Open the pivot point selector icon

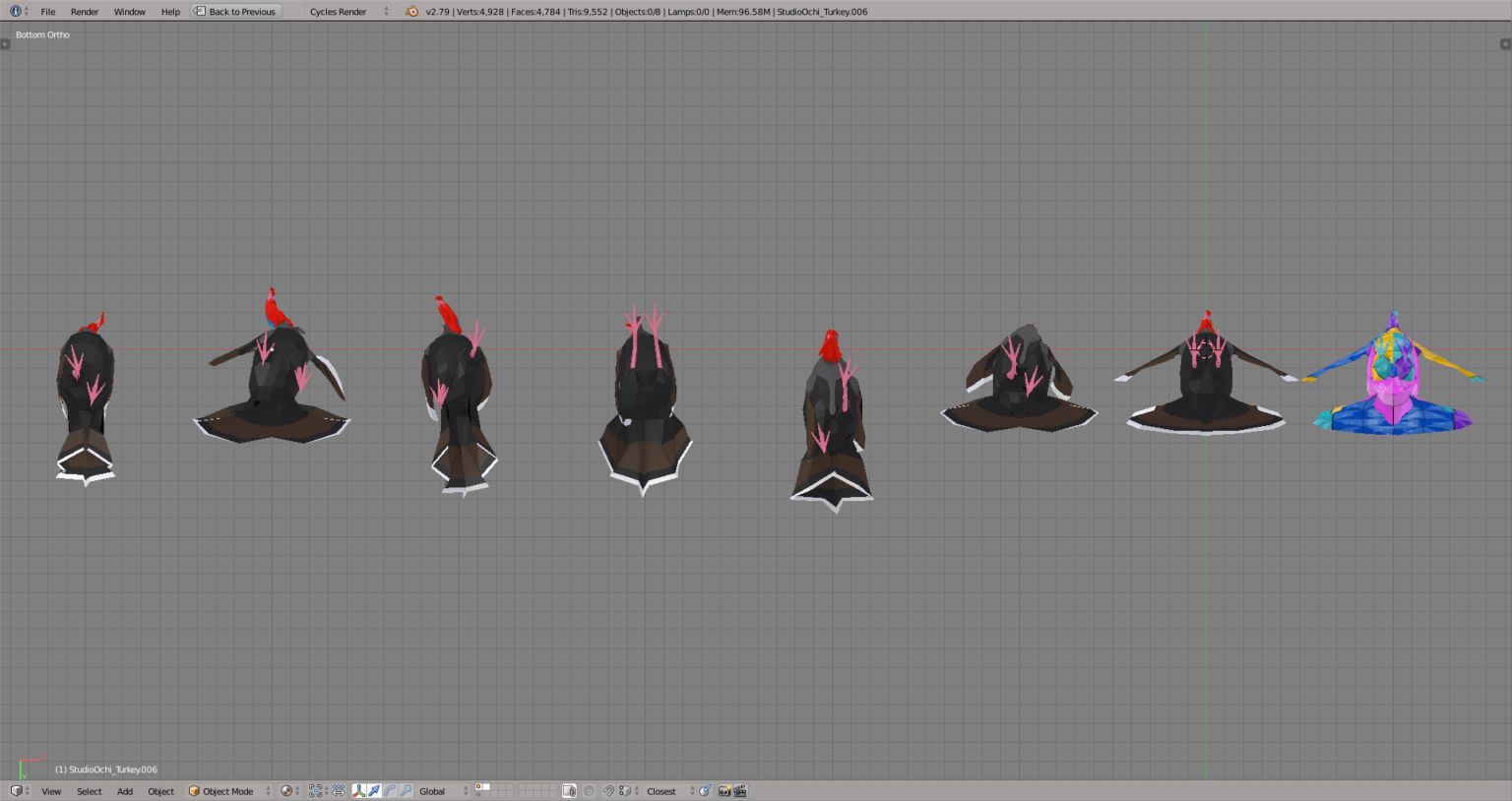click(315, 790)
